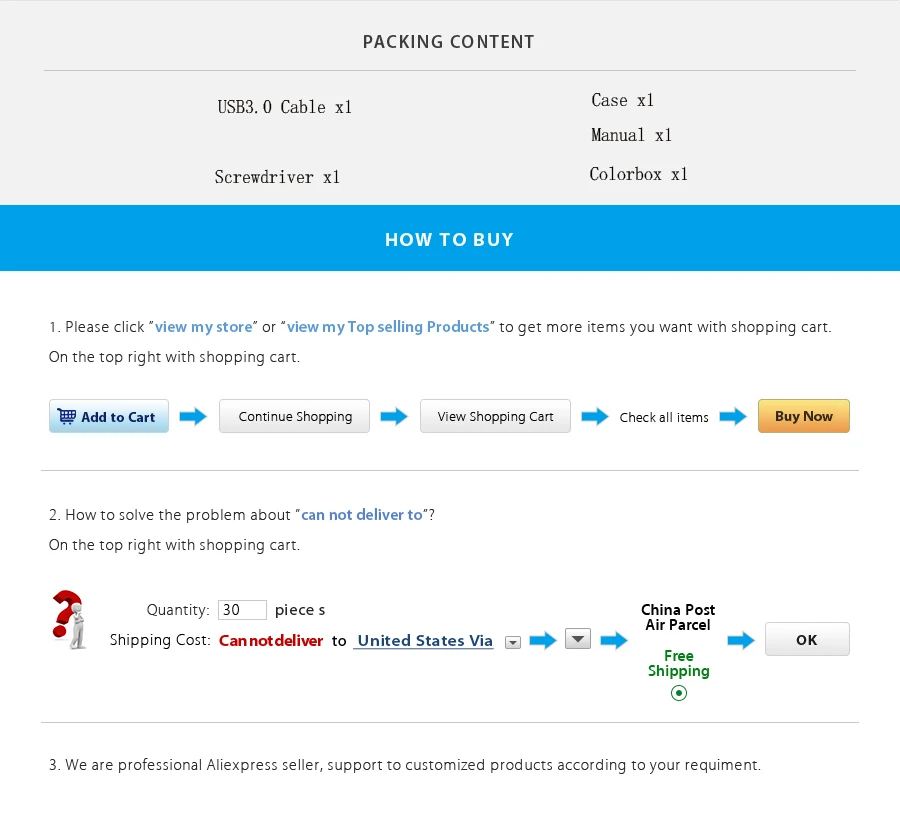Image resolution: width=900 pixels, height=823 pixels.
Task: Open the larger gray dropdown arrow box
Action: pos(578,638)
